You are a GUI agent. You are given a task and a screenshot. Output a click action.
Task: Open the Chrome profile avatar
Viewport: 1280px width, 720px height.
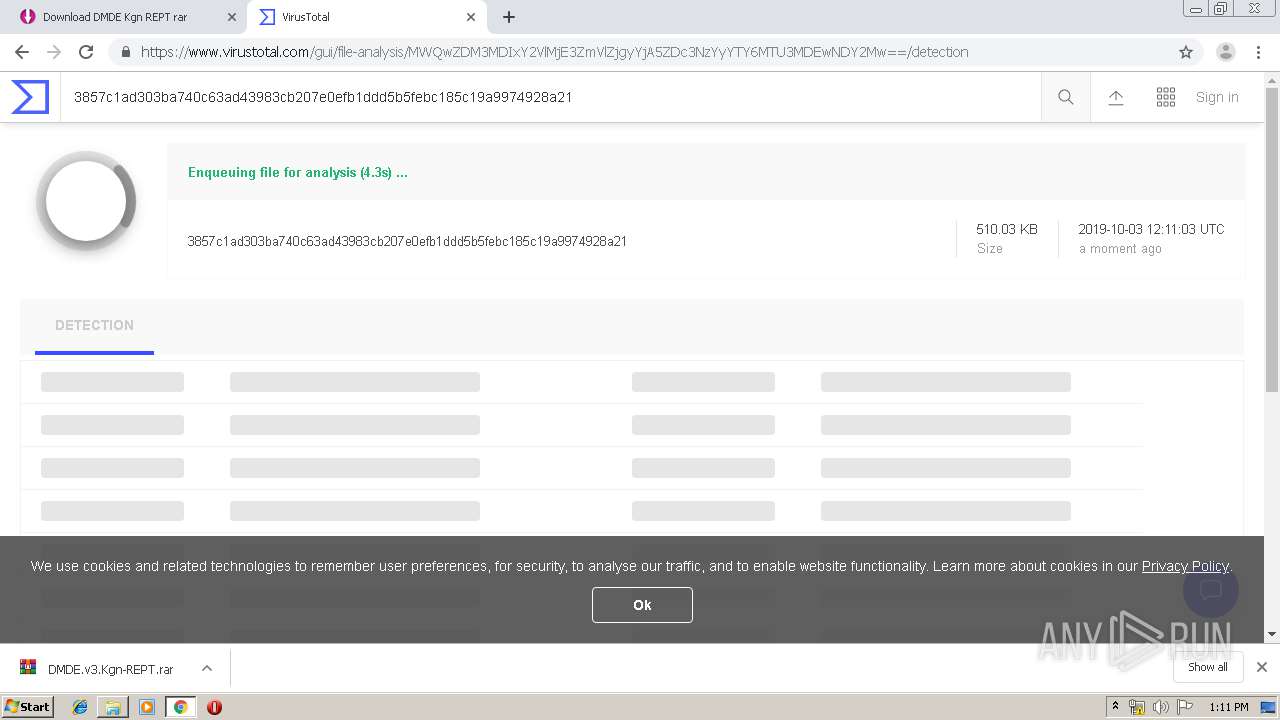point(1226,52)
